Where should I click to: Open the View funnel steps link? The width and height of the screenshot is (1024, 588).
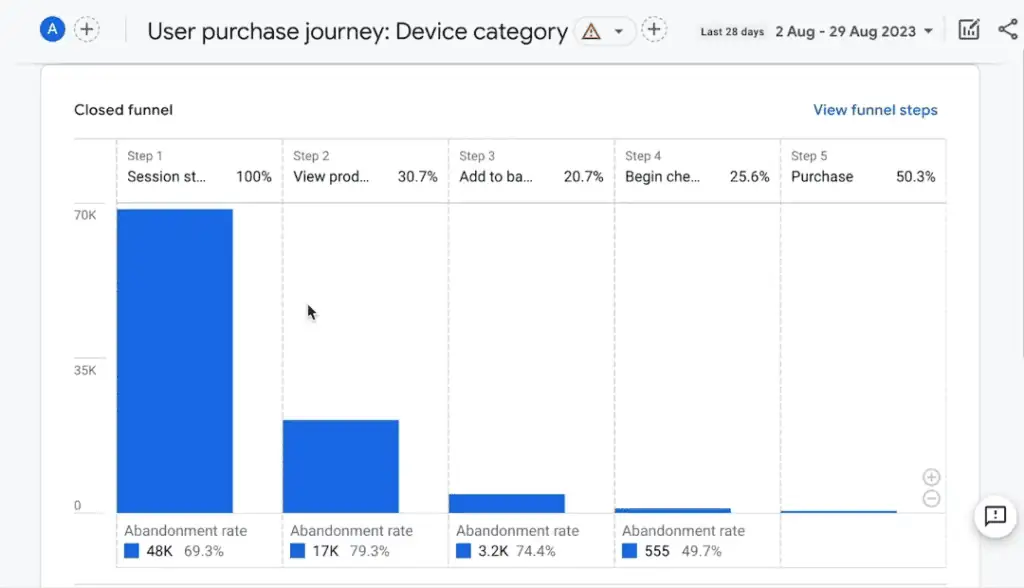point(875,110)
